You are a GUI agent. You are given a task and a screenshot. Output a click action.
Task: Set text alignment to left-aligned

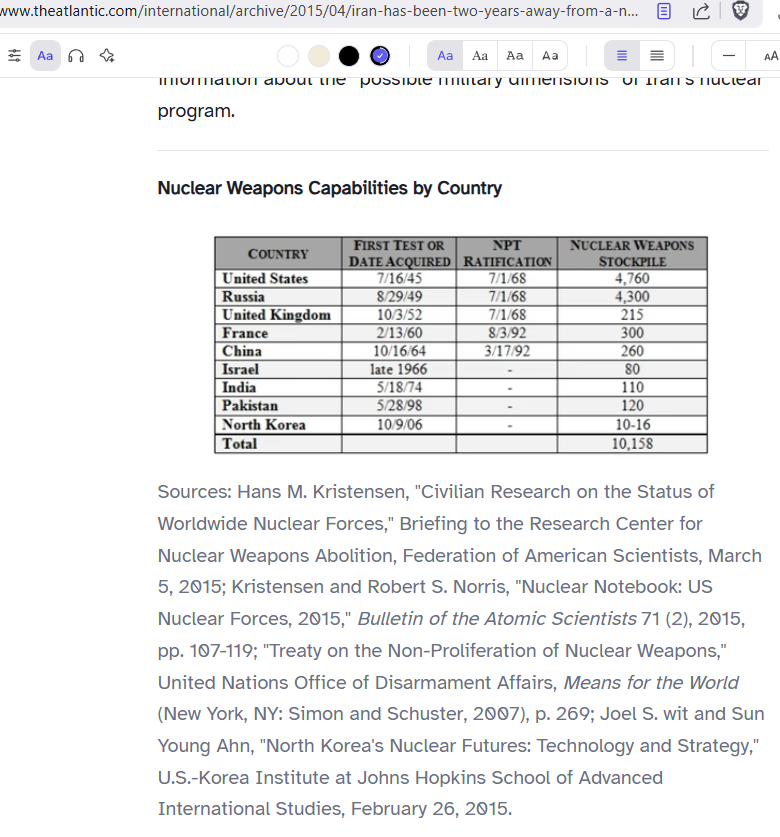pos(622,56)
